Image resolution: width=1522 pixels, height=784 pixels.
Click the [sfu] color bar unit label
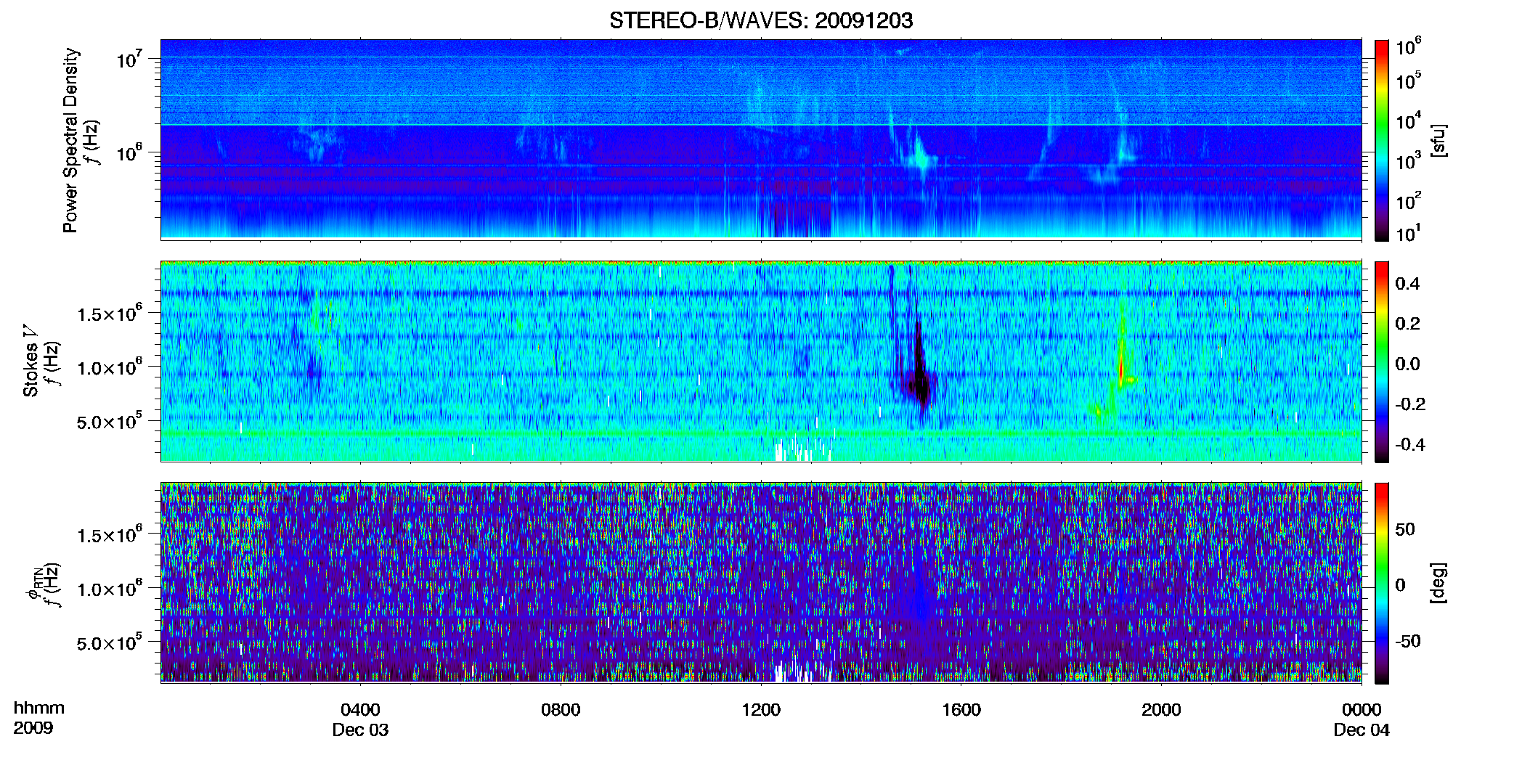(1438, 140)
